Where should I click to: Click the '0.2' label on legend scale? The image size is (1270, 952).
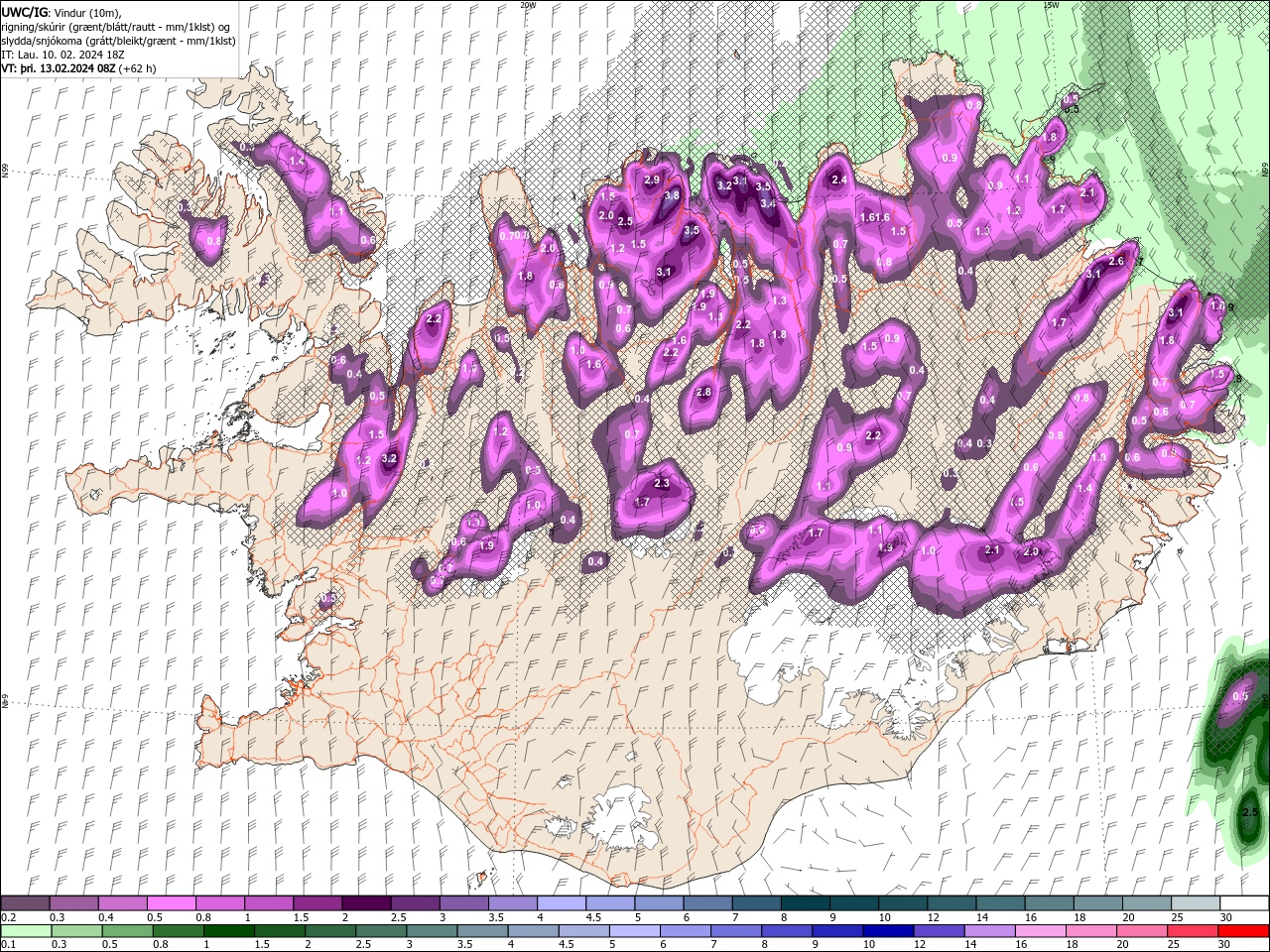tap(9, 917)
